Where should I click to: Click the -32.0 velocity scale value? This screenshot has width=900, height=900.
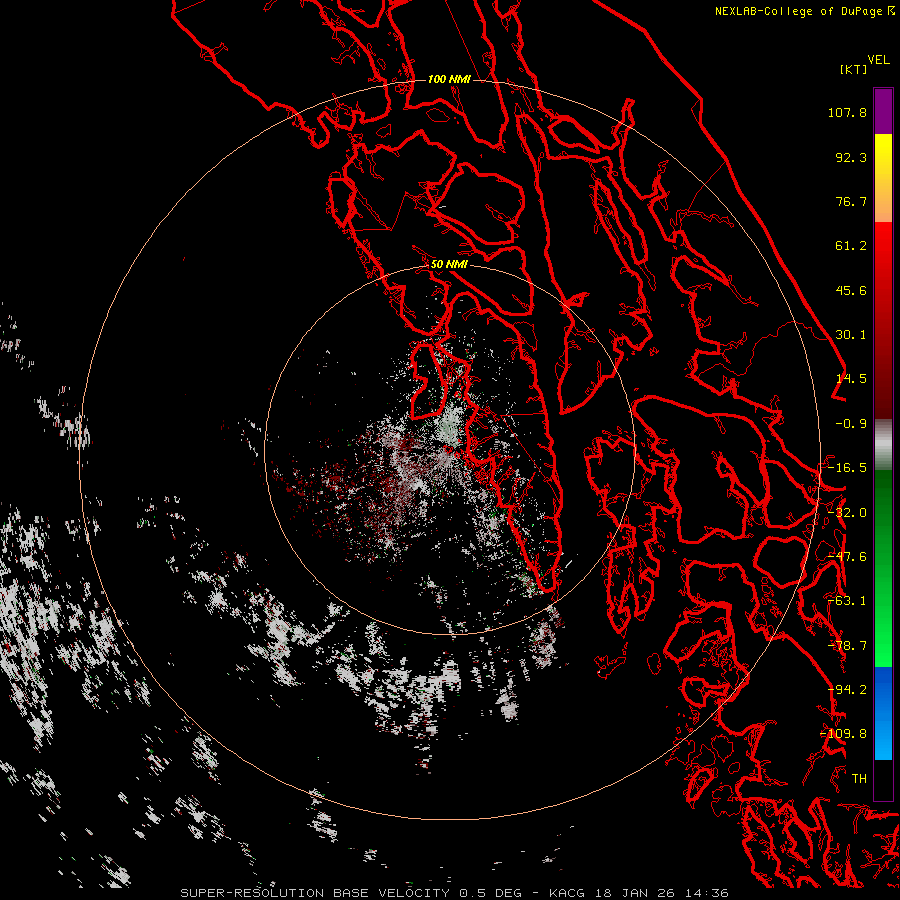[x=847, y=513]
